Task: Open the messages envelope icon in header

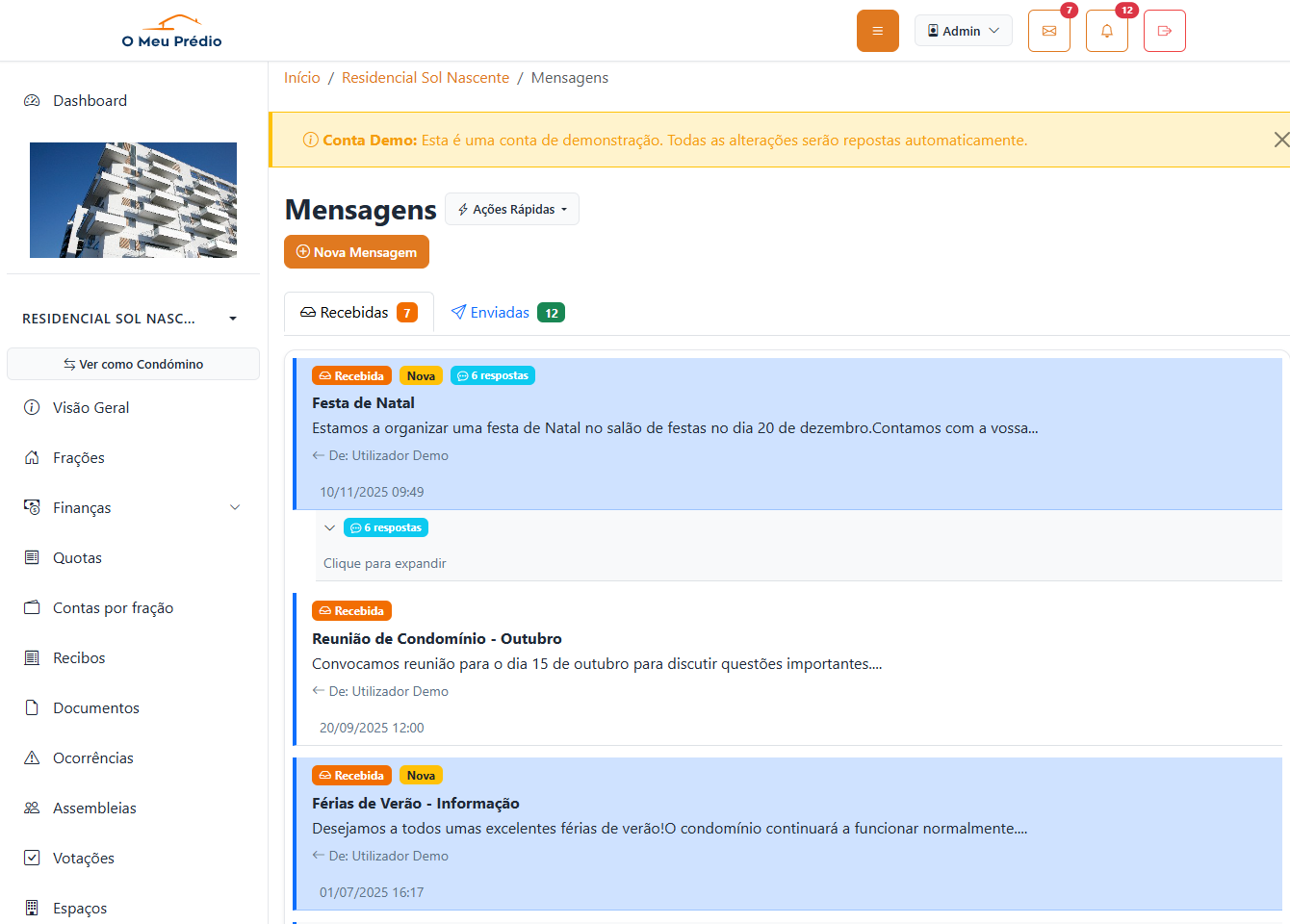Action: pos(1048,31)
